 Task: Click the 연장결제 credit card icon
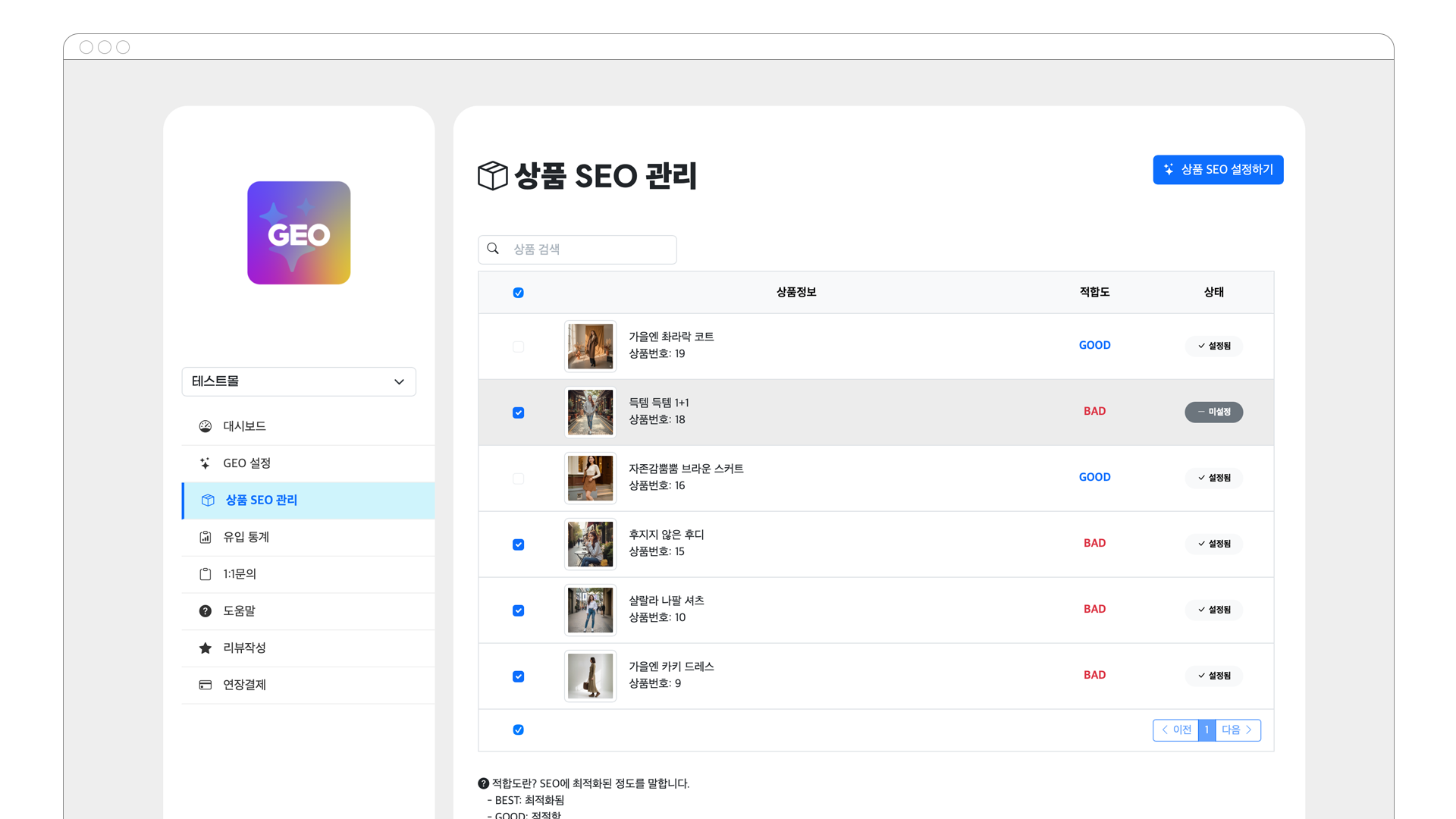[205, 685]
